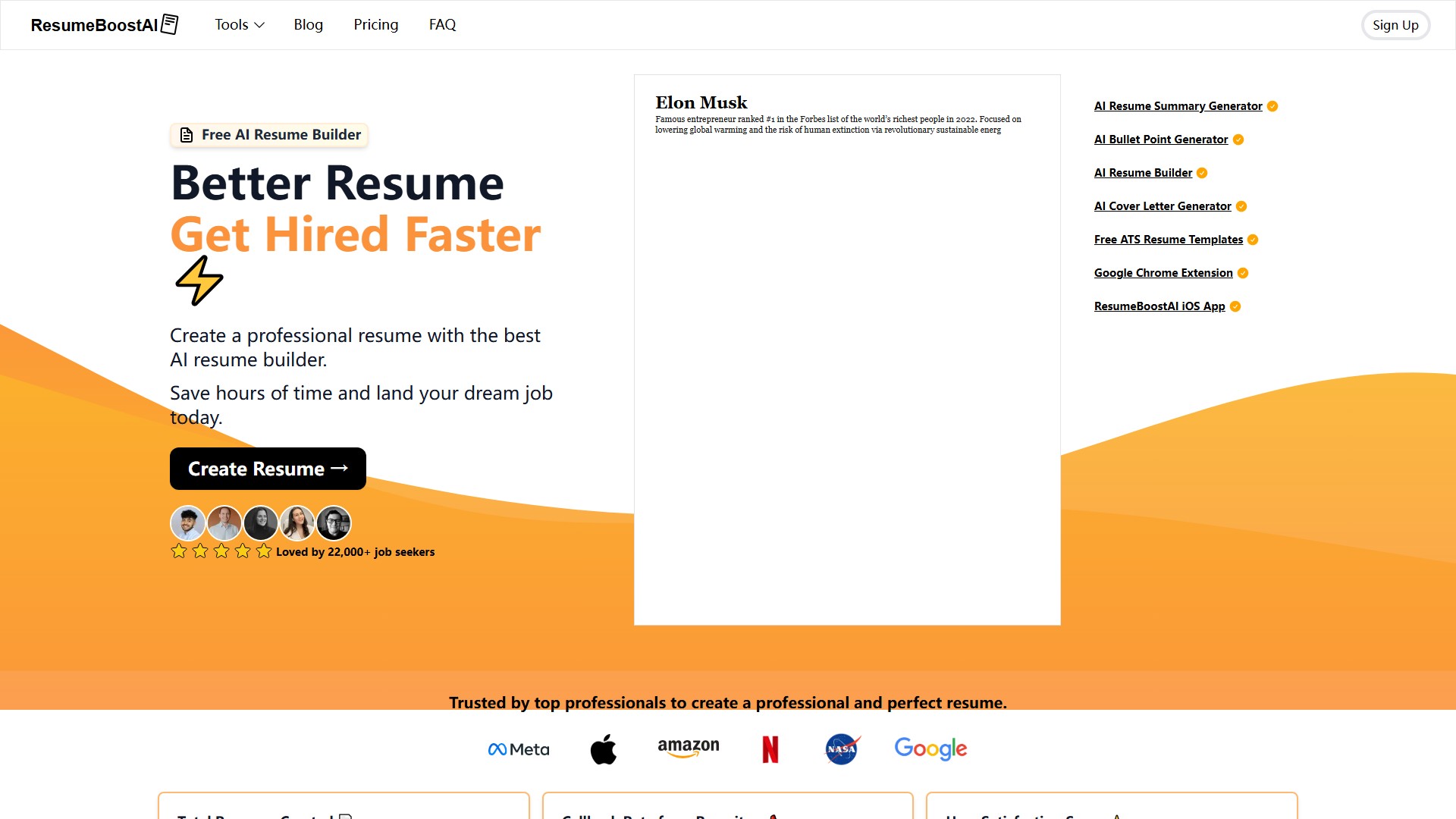Open the Blog page
Viewport: 1456px width, 819px height.
pos(308,24)
